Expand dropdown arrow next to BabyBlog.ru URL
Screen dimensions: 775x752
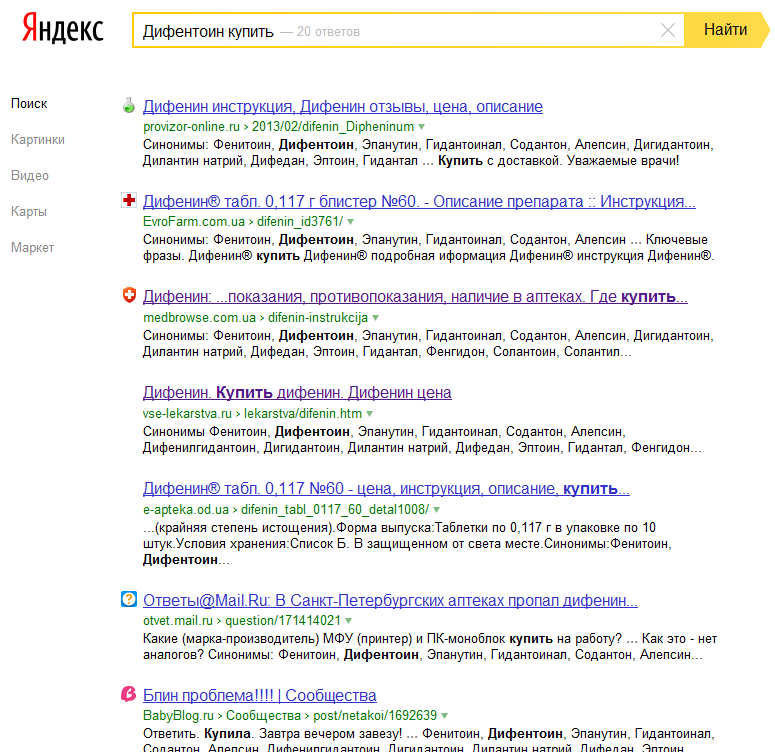click(444, 716)
